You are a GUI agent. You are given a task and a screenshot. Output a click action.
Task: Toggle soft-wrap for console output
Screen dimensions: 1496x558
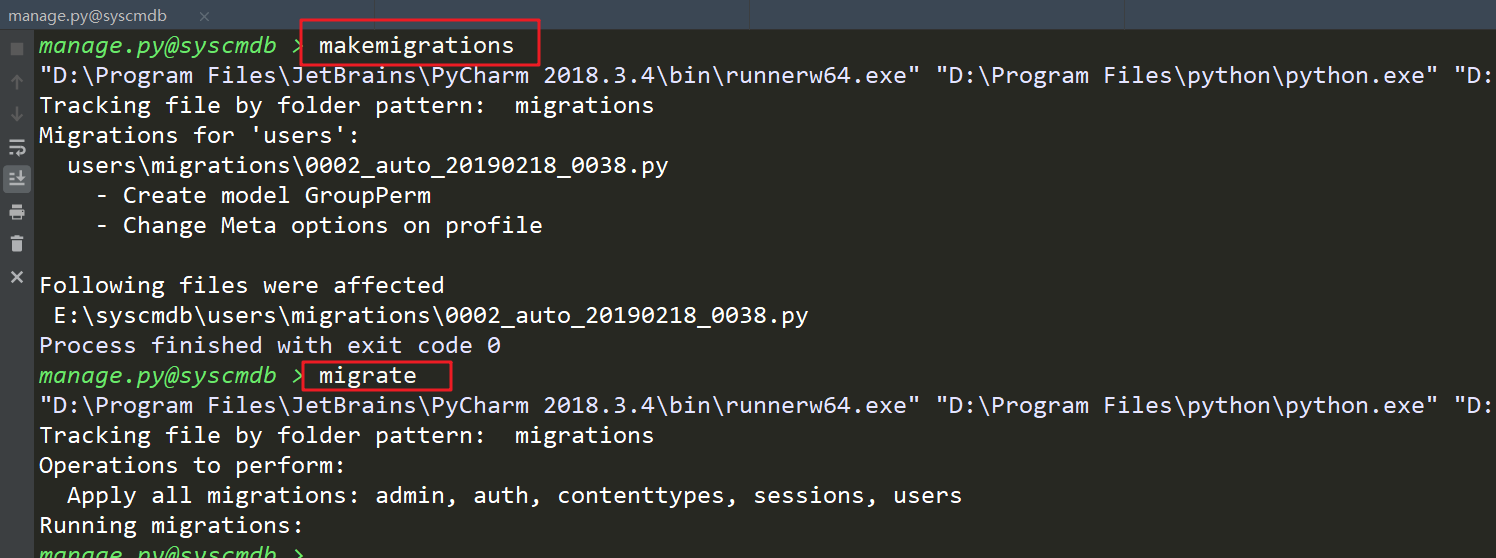click(17, 147)
